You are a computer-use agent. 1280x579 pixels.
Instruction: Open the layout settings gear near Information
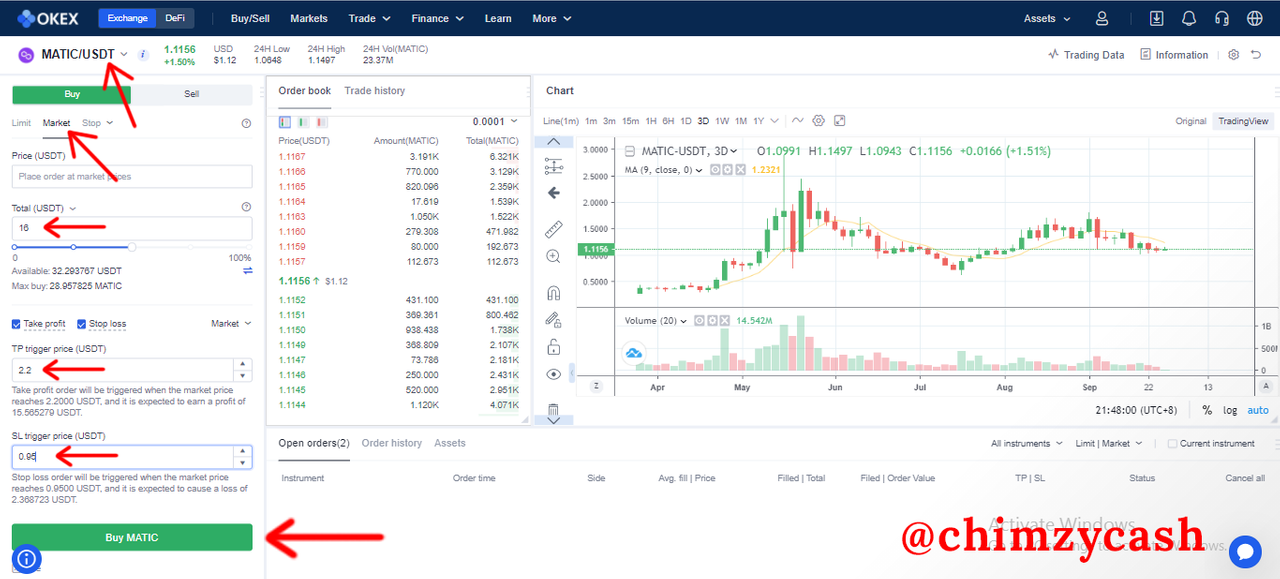[1233, 55]
